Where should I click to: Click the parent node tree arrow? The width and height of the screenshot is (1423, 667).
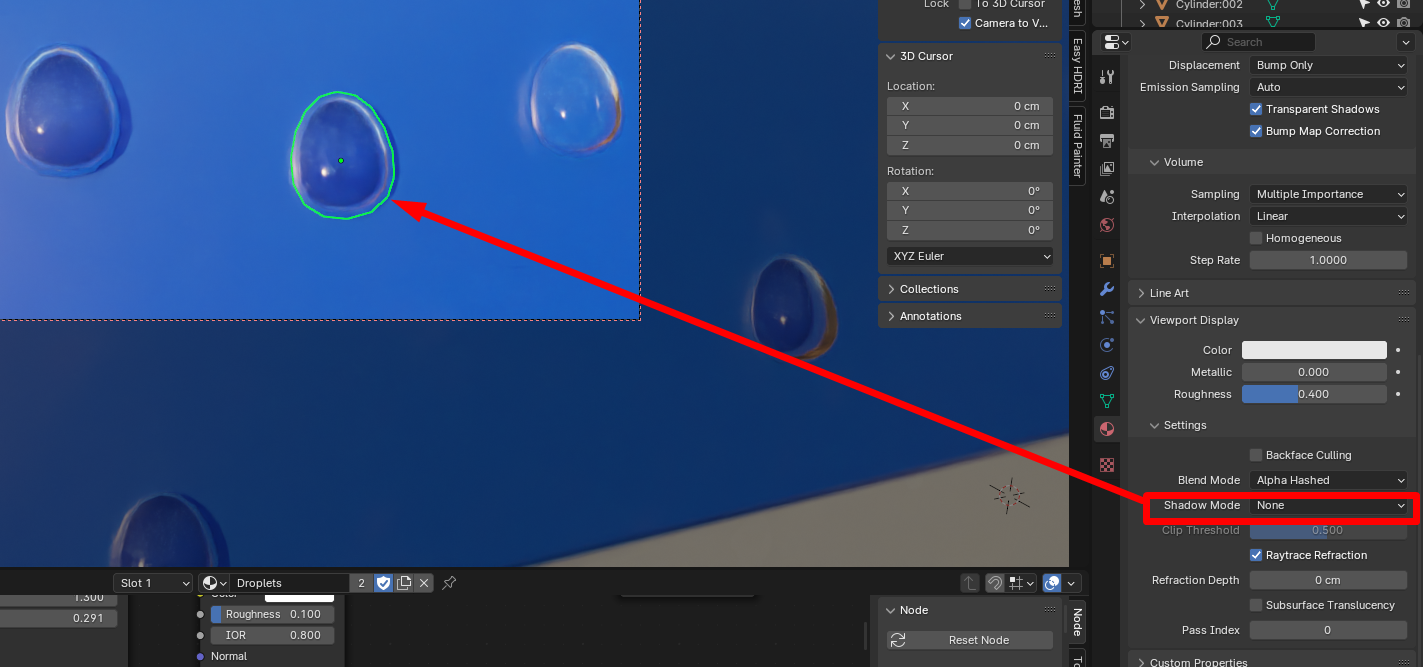(x=970, y=583)
